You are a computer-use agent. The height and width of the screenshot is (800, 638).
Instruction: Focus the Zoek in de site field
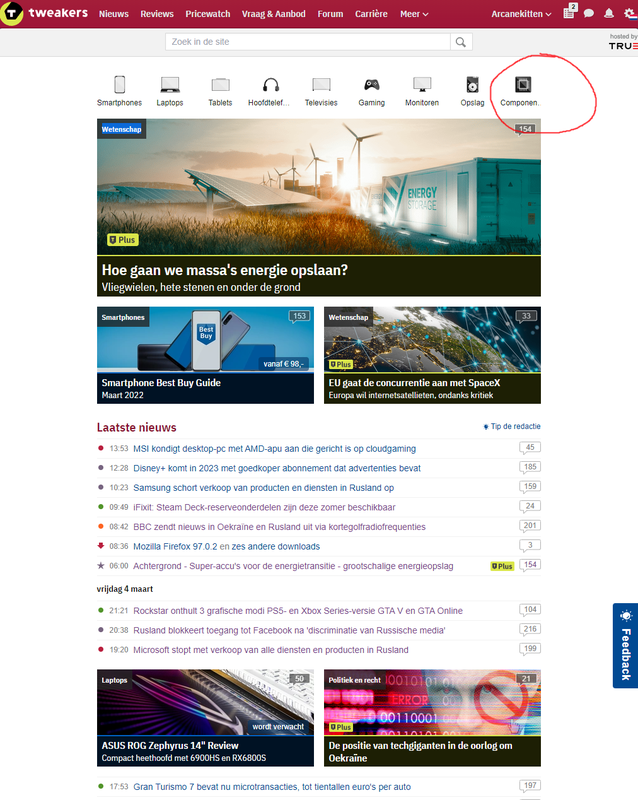tap(308, 42)
